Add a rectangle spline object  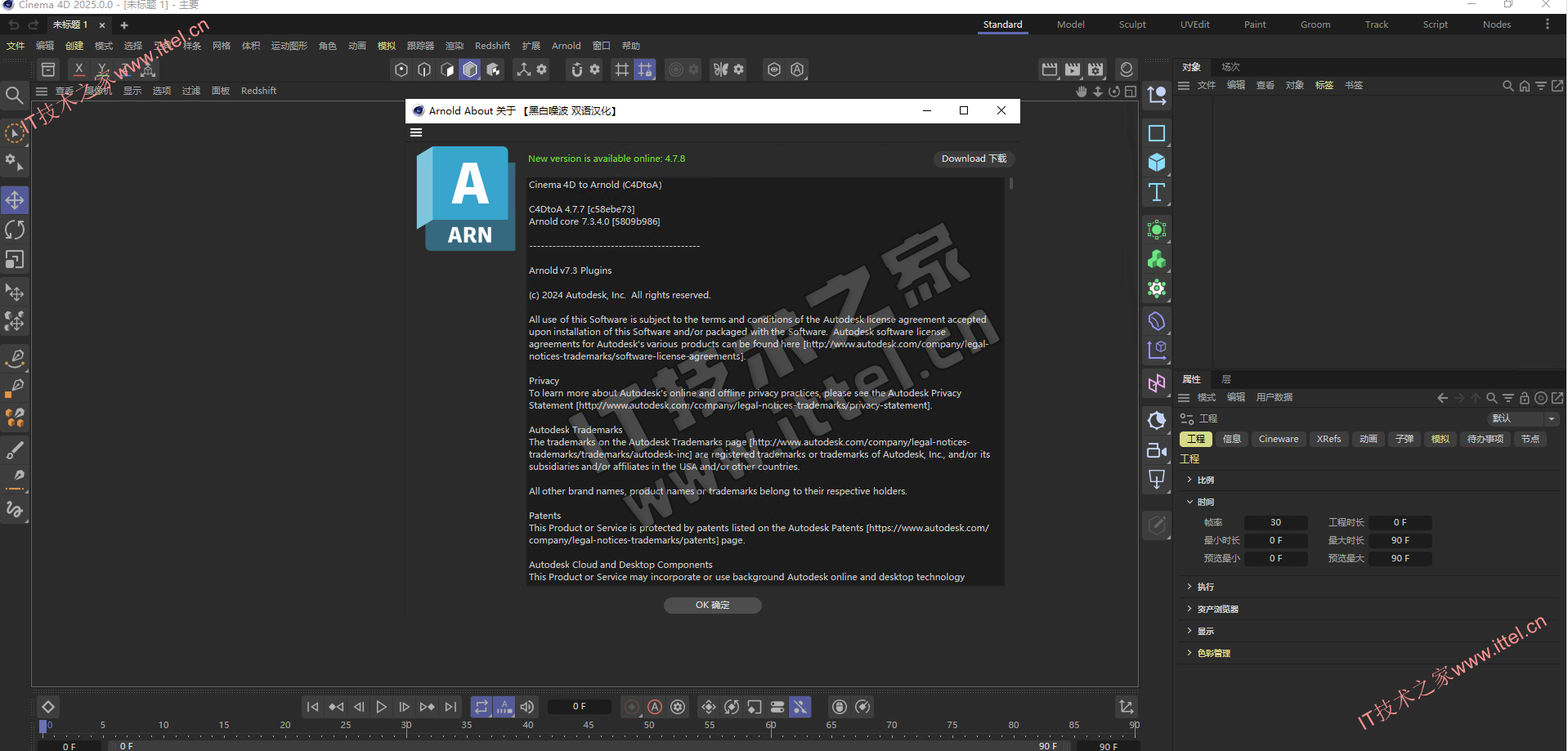pos(1157,133)
